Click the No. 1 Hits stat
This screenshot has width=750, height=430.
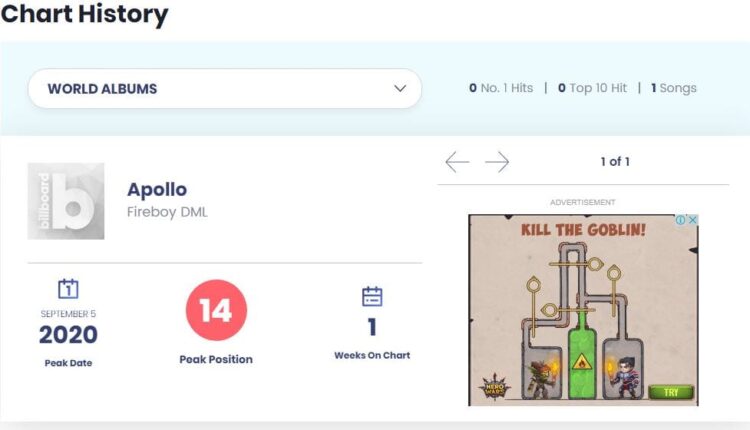coord(501,88)
